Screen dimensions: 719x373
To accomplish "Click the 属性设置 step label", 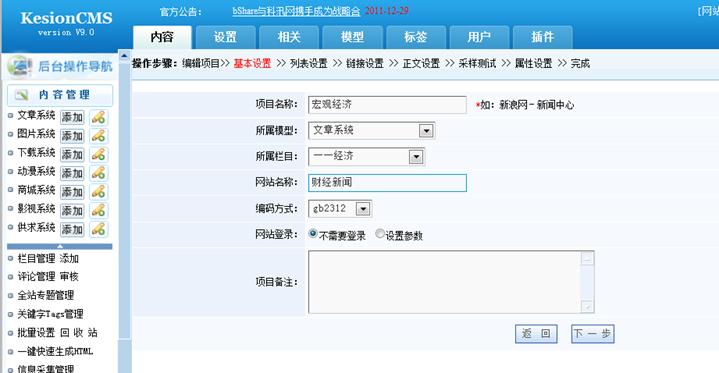I will (533, 63).
